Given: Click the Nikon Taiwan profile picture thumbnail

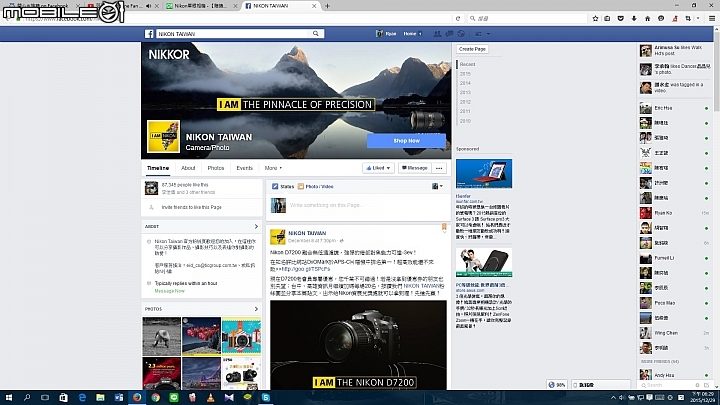Looking at the screenshot, I should point(163,136).
